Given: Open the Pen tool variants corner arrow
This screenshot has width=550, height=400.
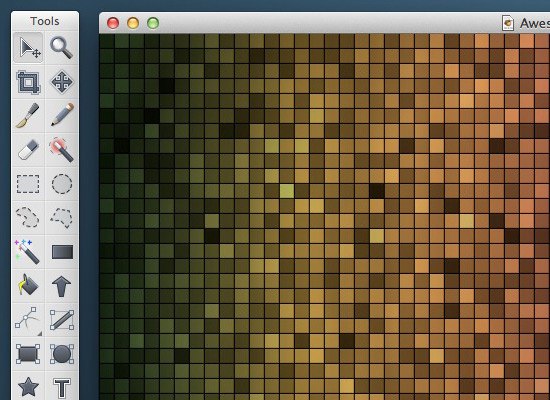Looking at the screenshot, I should (40, 334).
